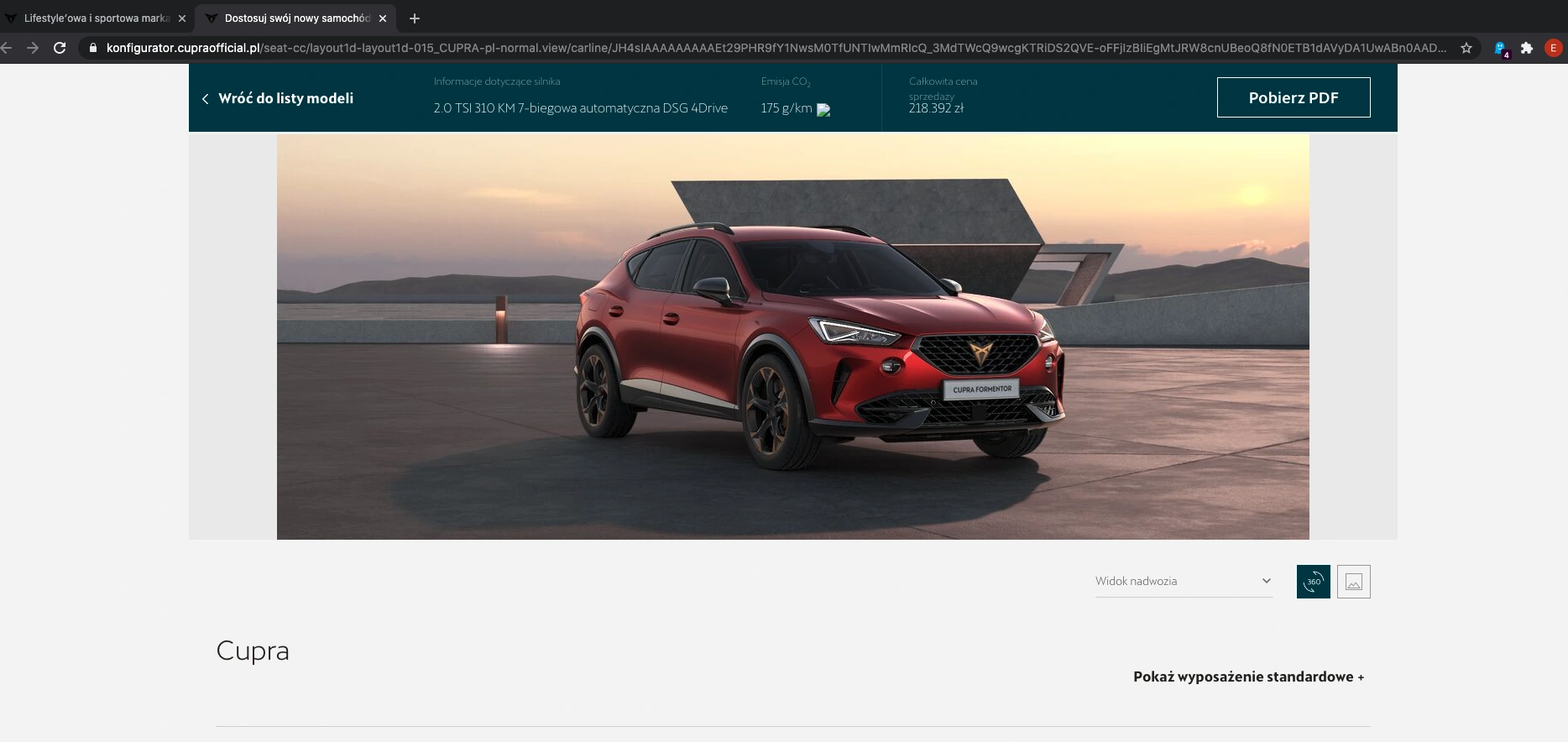Open the Widok nadwozia dropdown
Screen dimensions: 1568x742
[1184, 581]
